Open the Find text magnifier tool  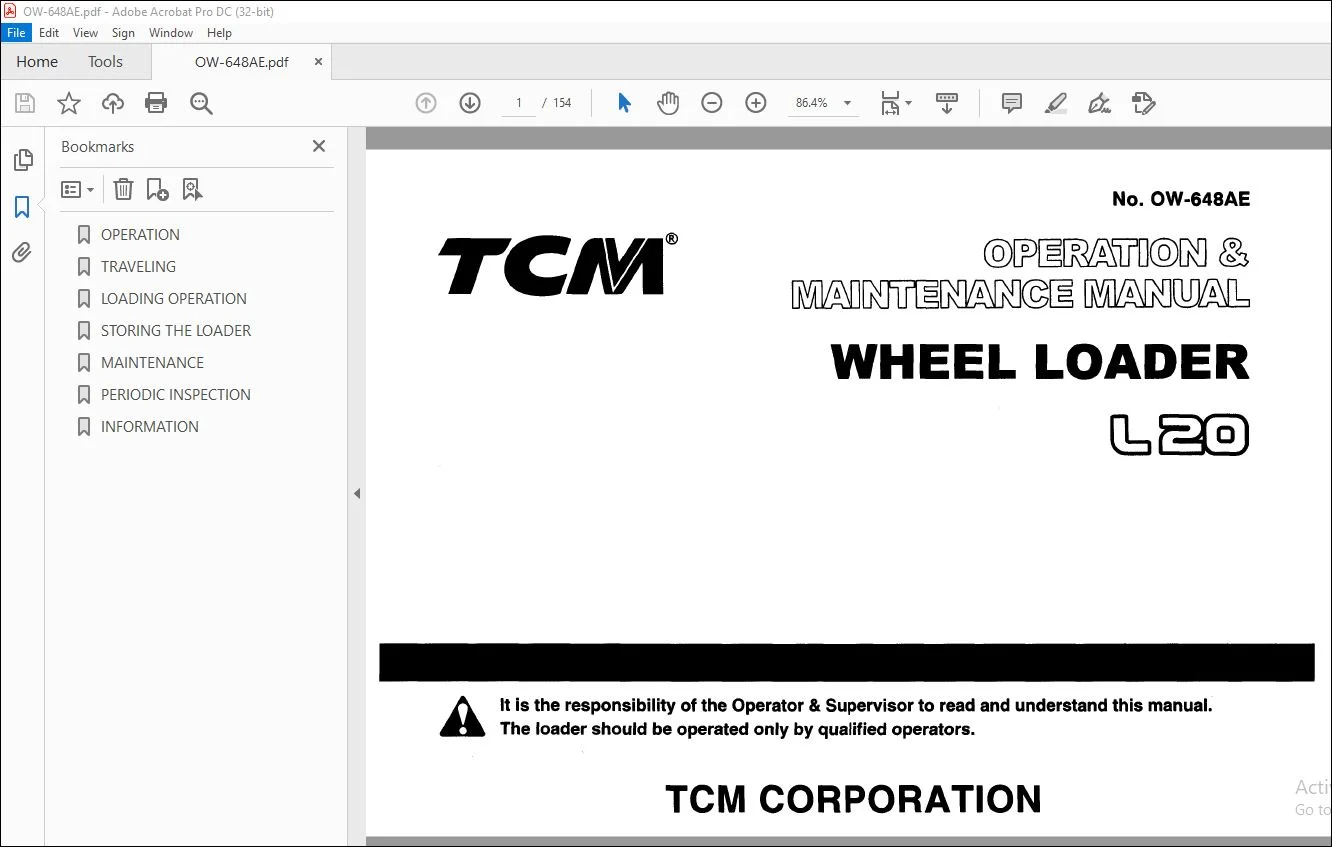tap(201, 103)
